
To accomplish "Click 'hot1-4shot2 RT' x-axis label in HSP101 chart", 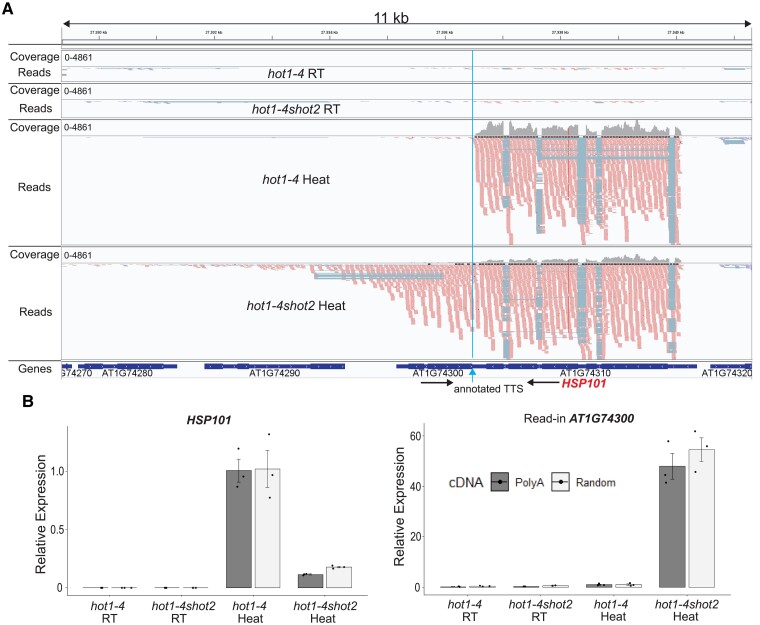I will click(183, 612).
